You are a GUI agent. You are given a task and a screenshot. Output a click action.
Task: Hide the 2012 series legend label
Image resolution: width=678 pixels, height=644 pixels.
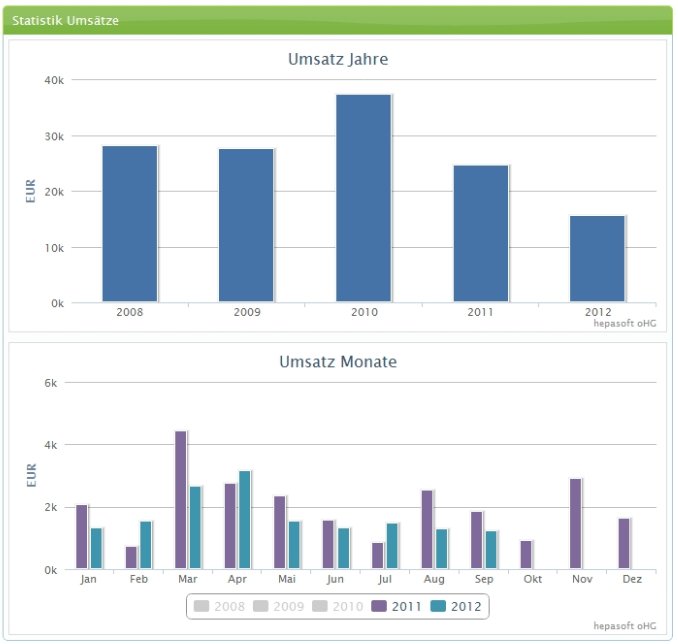click(x=466, y=606)
